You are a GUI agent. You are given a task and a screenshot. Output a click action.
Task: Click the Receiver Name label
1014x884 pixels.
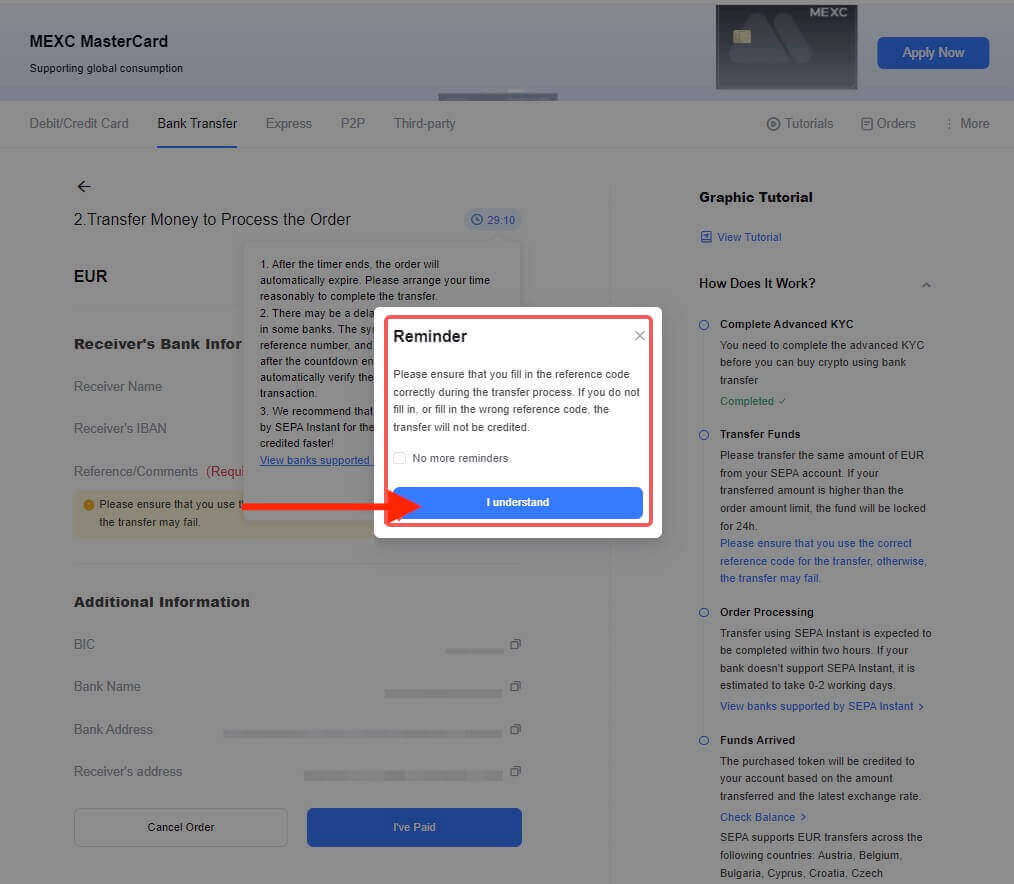[x=118, y=386]
